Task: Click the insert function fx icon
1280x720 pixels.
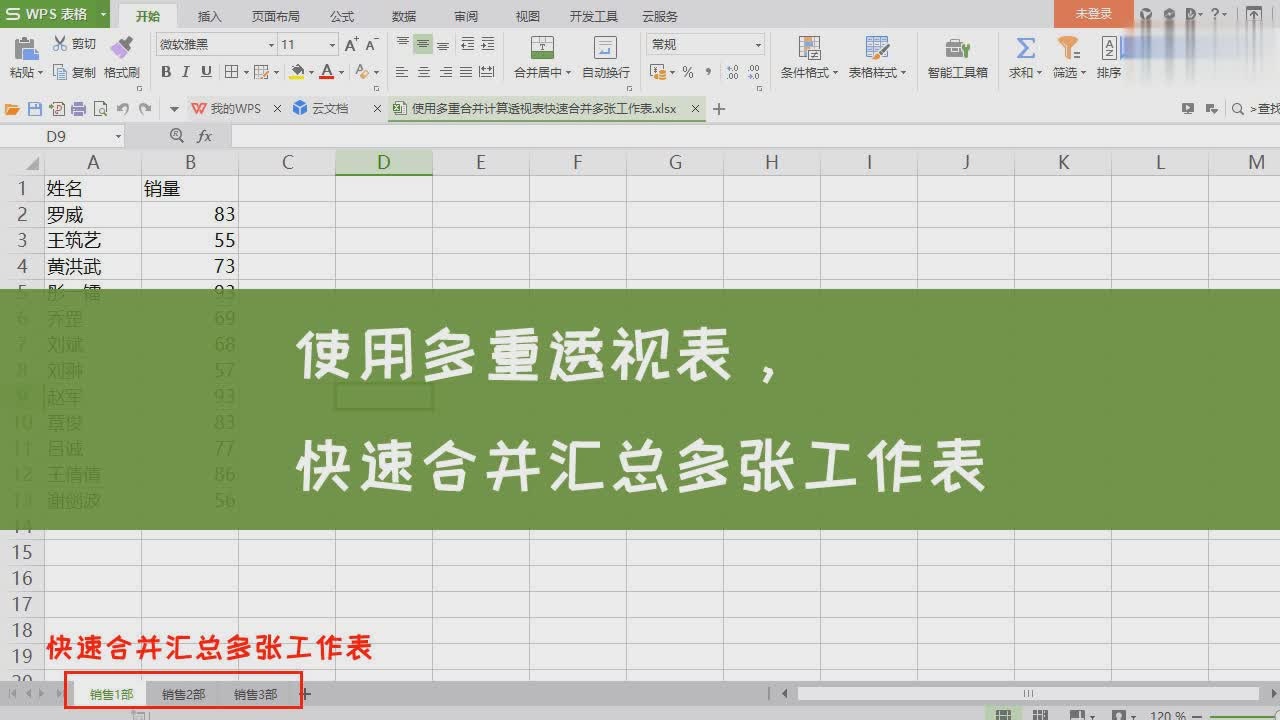Action: (x=204, y=136)
